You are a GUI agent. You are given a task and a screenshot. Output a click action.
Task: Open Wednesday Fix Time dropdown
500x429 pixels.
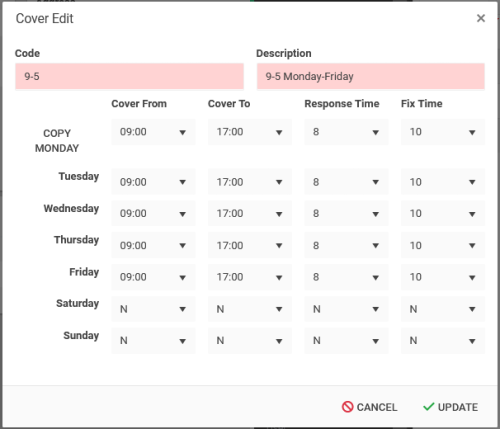tap(443, 213)
